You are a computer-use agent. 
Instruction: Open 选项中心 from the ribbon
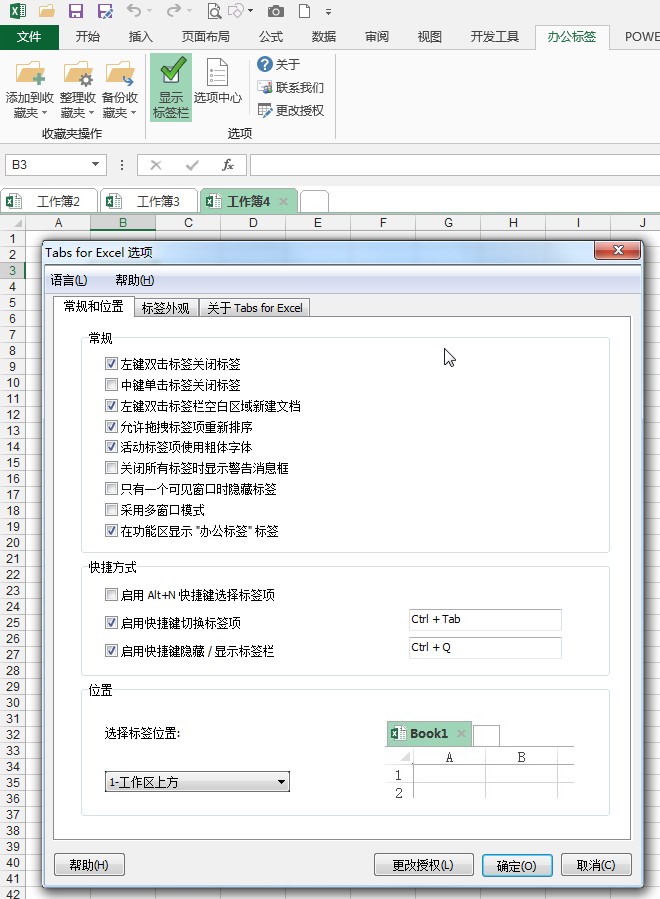pyautogui.click(x=217, y=80)
